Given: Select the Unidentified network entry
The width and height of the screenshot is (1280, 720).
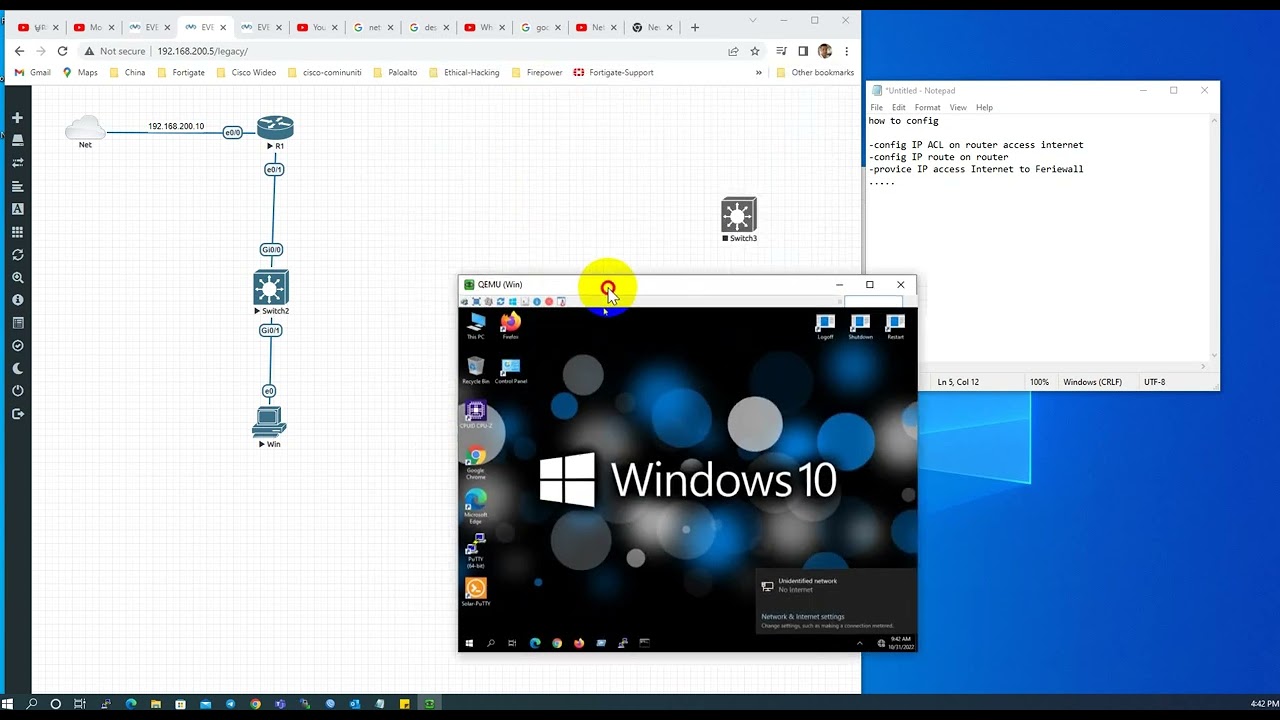Looking at the screenshot, I should [x=836, y=585].
